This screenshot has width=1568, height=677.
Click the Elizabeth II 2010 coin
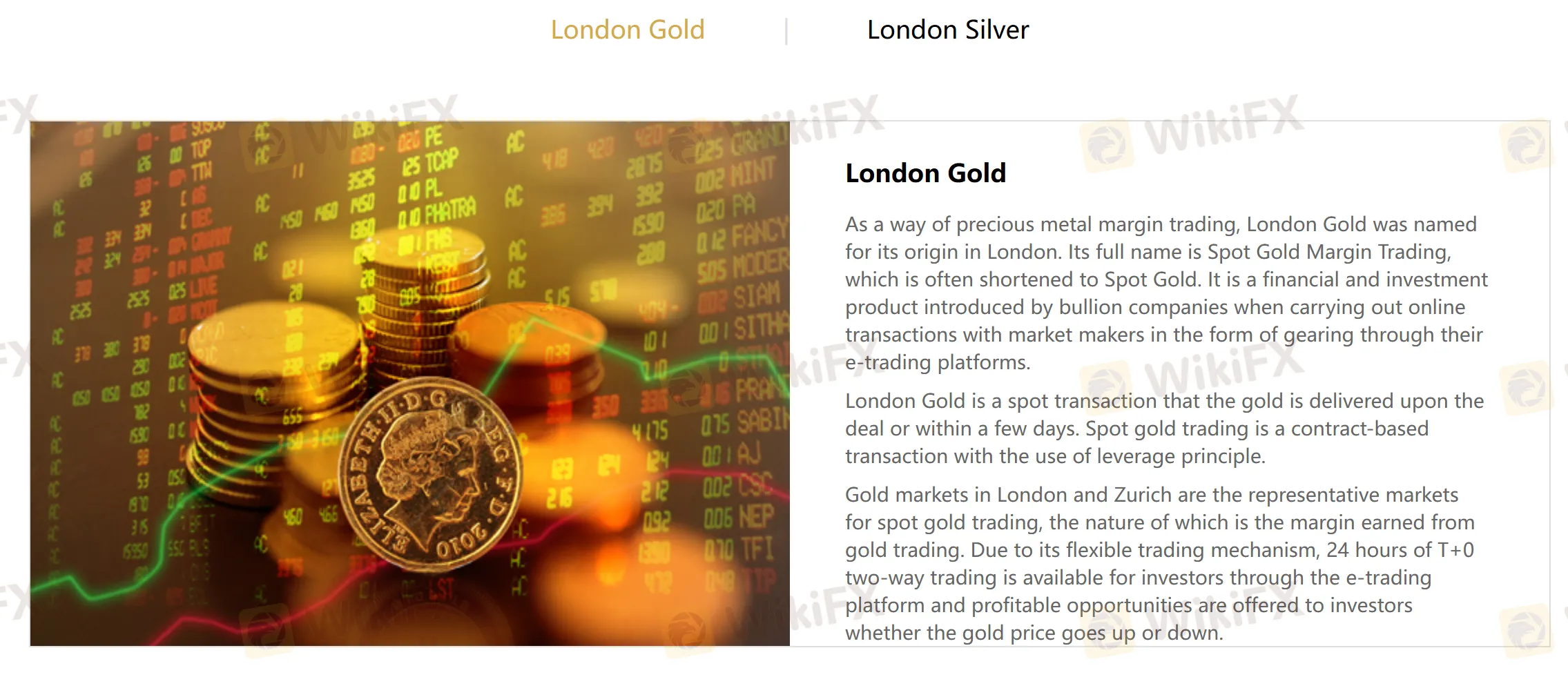[429, 475]
